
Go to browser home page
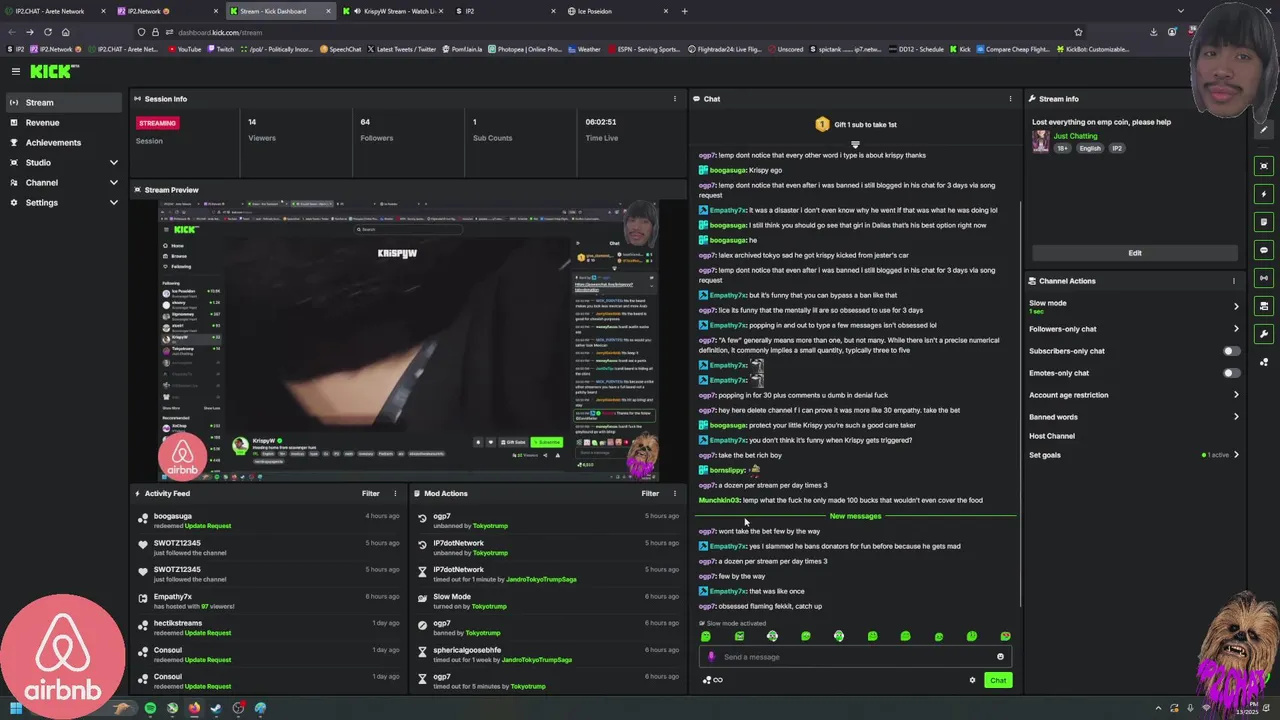pos(65,32)
